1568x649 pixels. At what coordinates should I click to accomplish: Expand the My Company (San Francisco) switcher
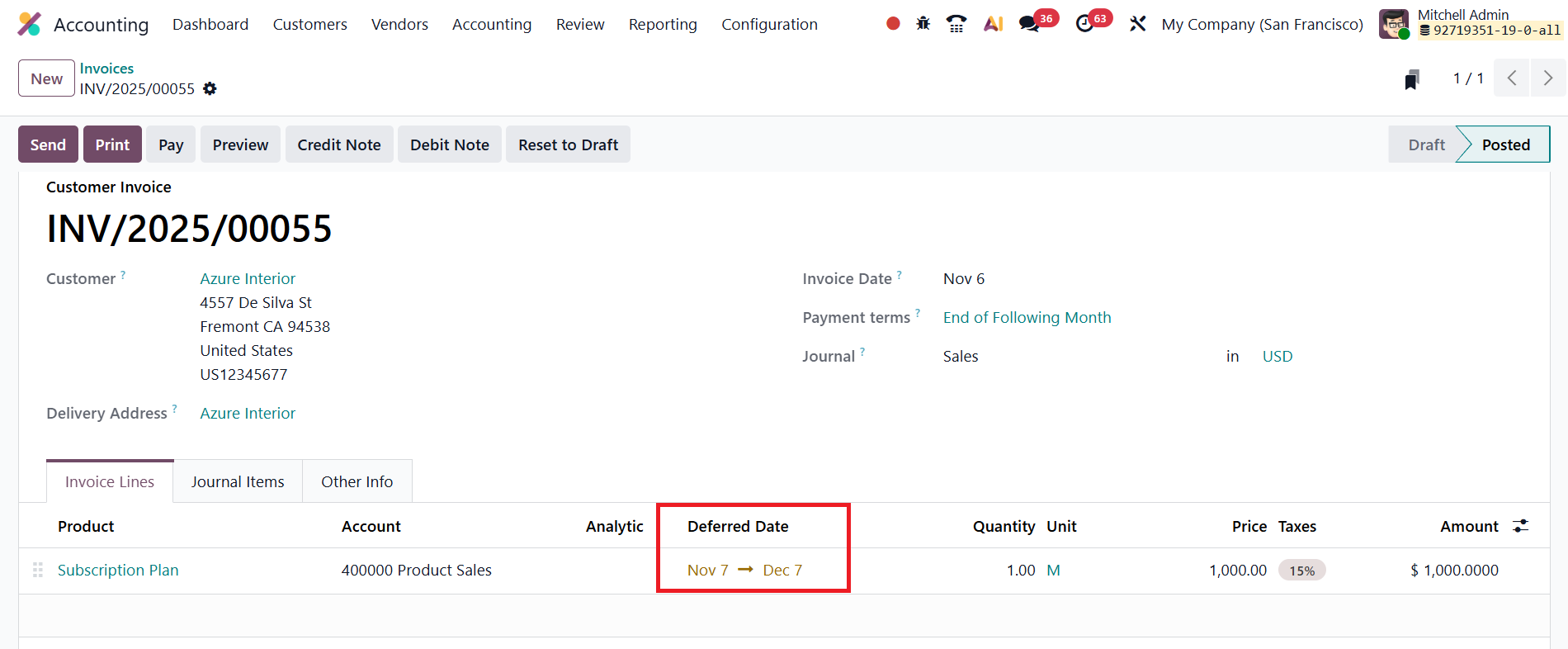[1262, 25]
